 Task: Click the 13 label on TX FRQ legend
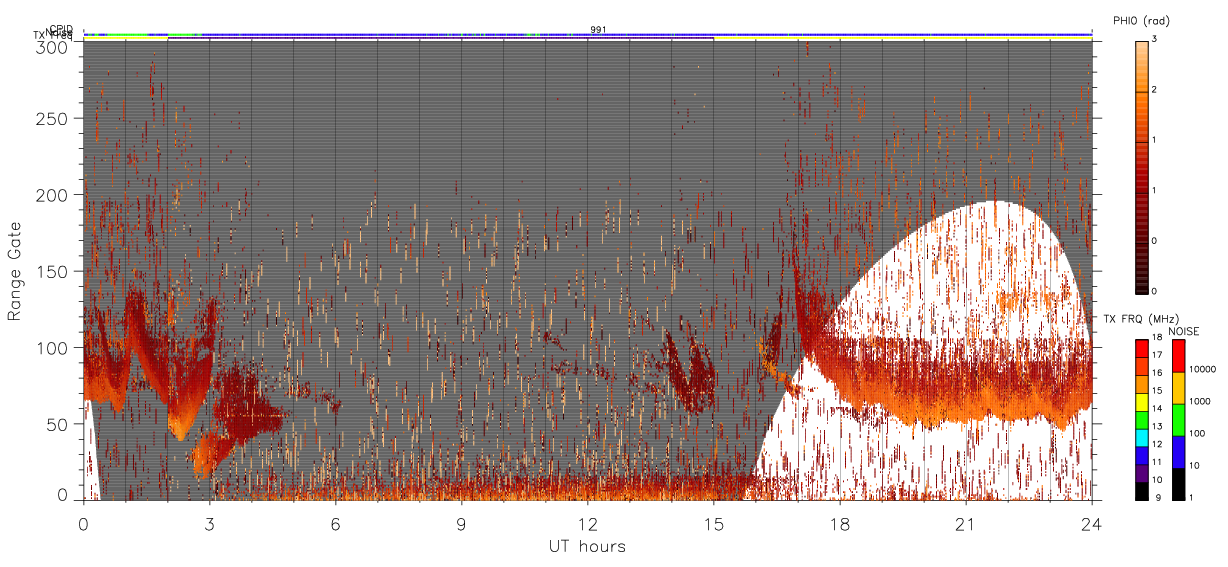click(1157, 426)
